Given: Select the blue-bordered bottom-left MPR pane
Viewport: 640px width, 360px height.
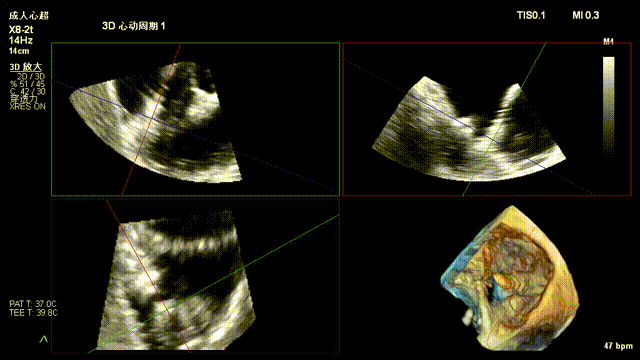Looking at the screenshot, I should (x=196, y=276).
